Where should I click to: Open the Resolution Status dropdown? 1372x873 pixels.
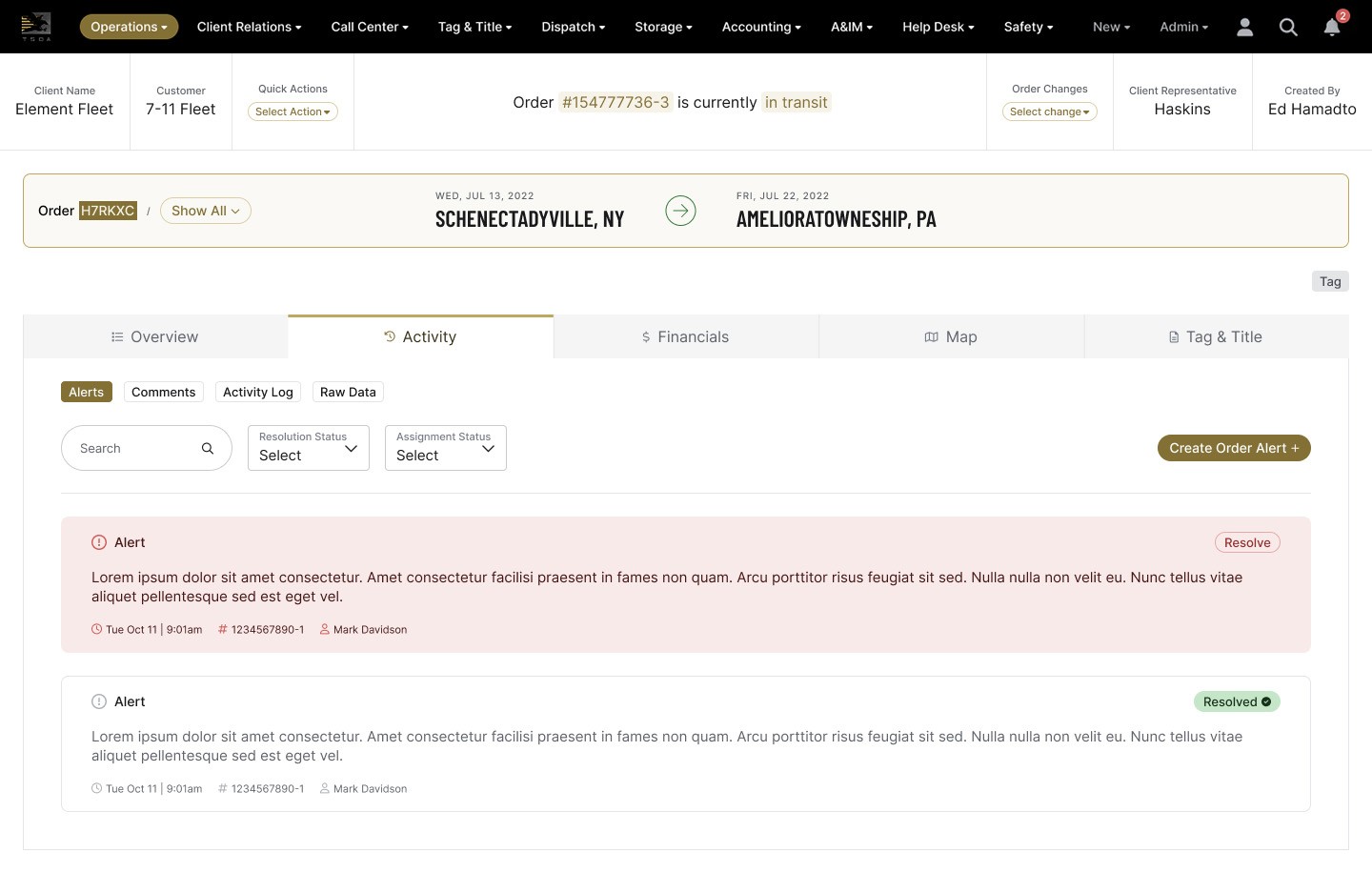click(x=309, y=448)
